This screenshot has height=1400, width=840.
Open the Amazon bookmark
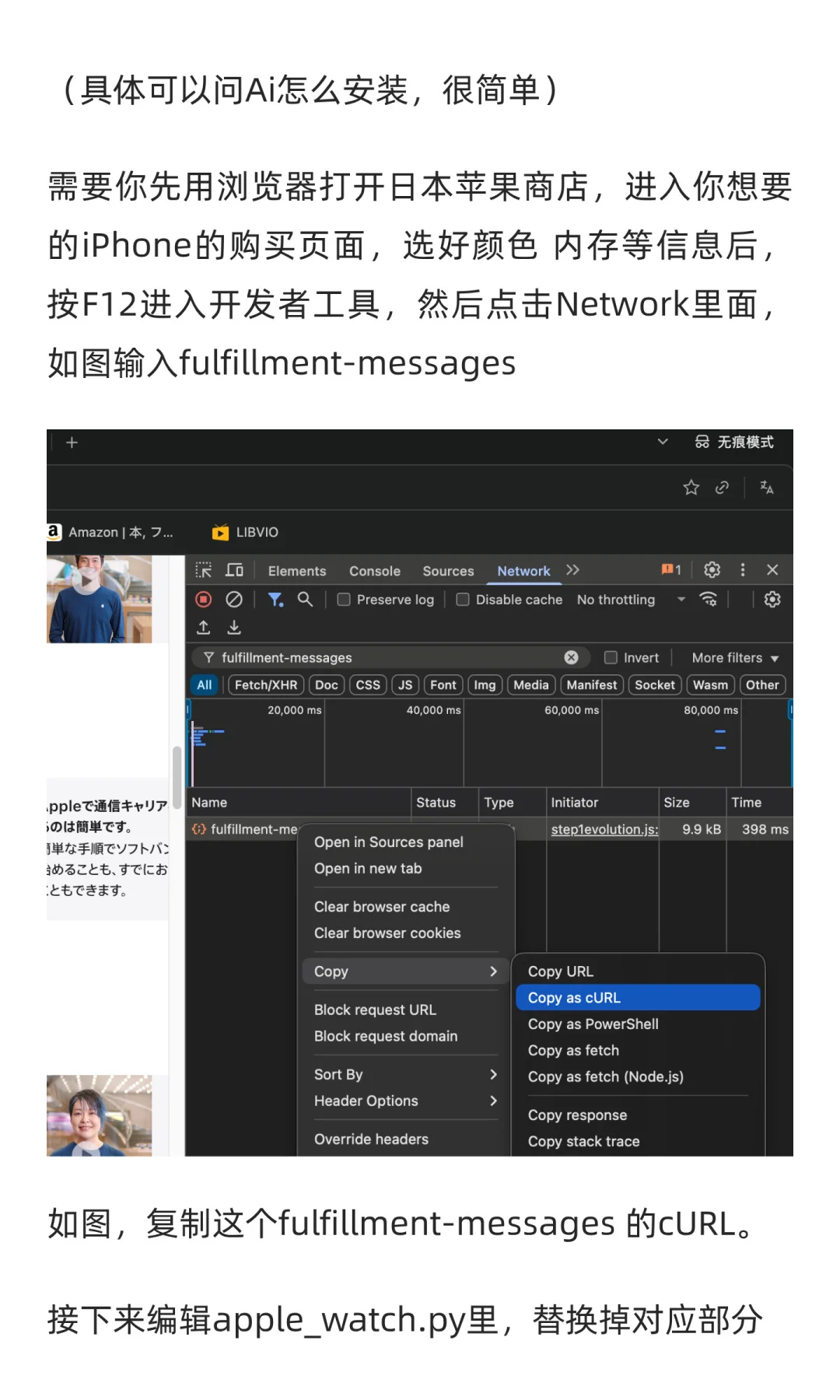pyautogui.click(x=110, y=532)
